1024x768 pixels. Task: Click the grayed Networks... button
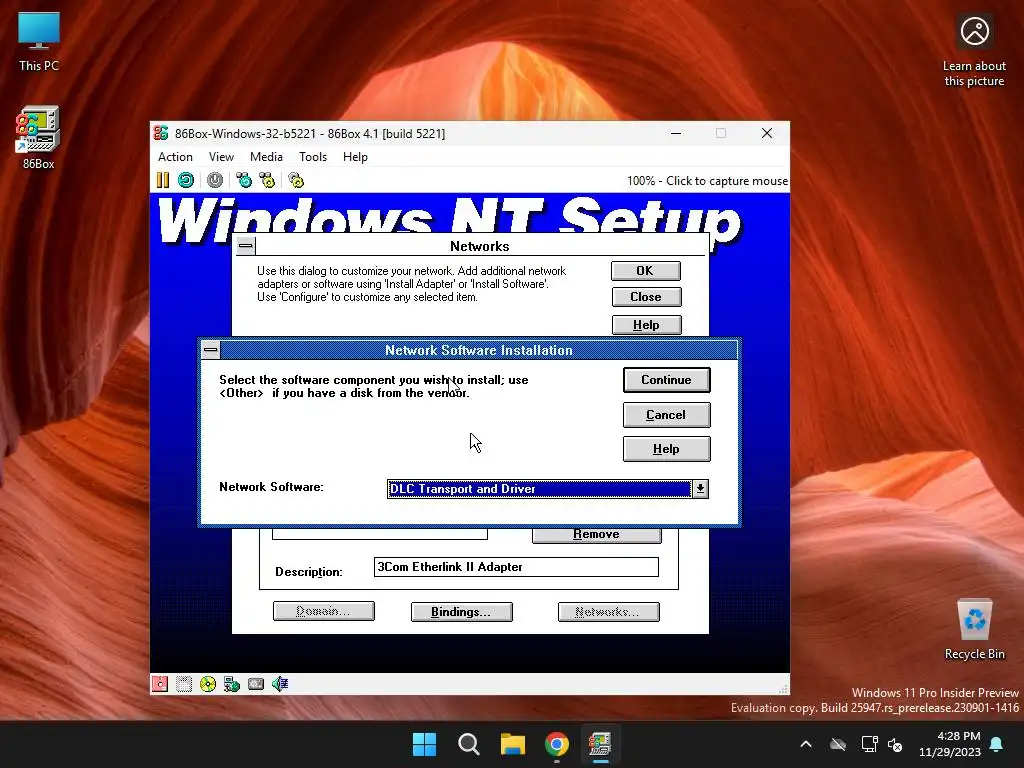pos(609,612)
